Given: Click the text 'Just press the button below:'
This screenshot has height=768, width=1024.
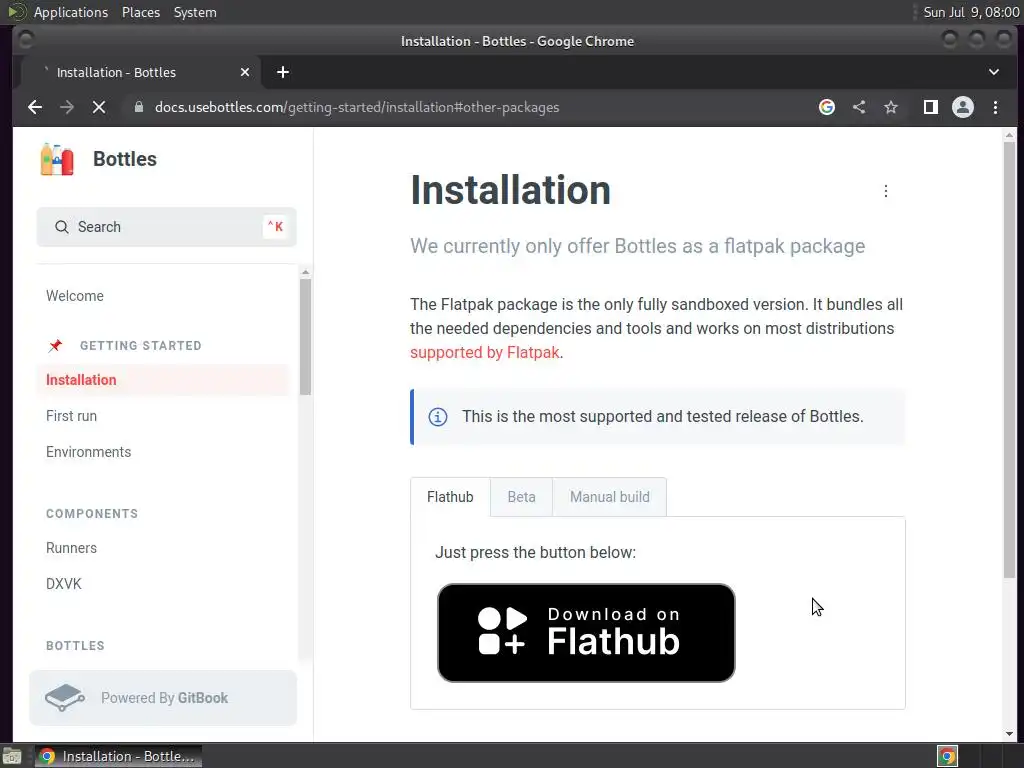Looking at the screenshot, I should [x=536, y=552].
